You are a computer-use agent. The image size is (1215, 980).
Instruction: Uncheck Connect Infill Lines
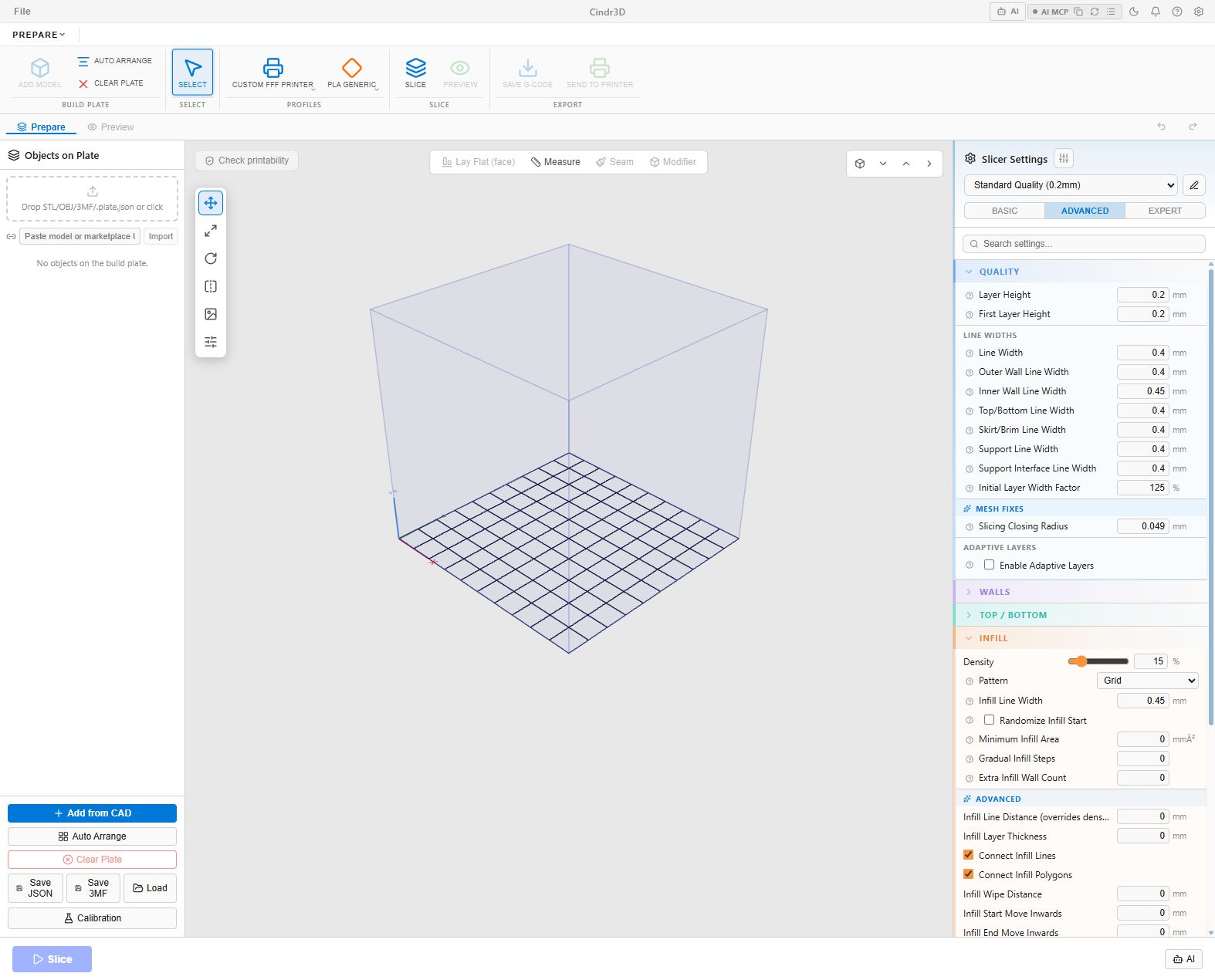point(968,855)
